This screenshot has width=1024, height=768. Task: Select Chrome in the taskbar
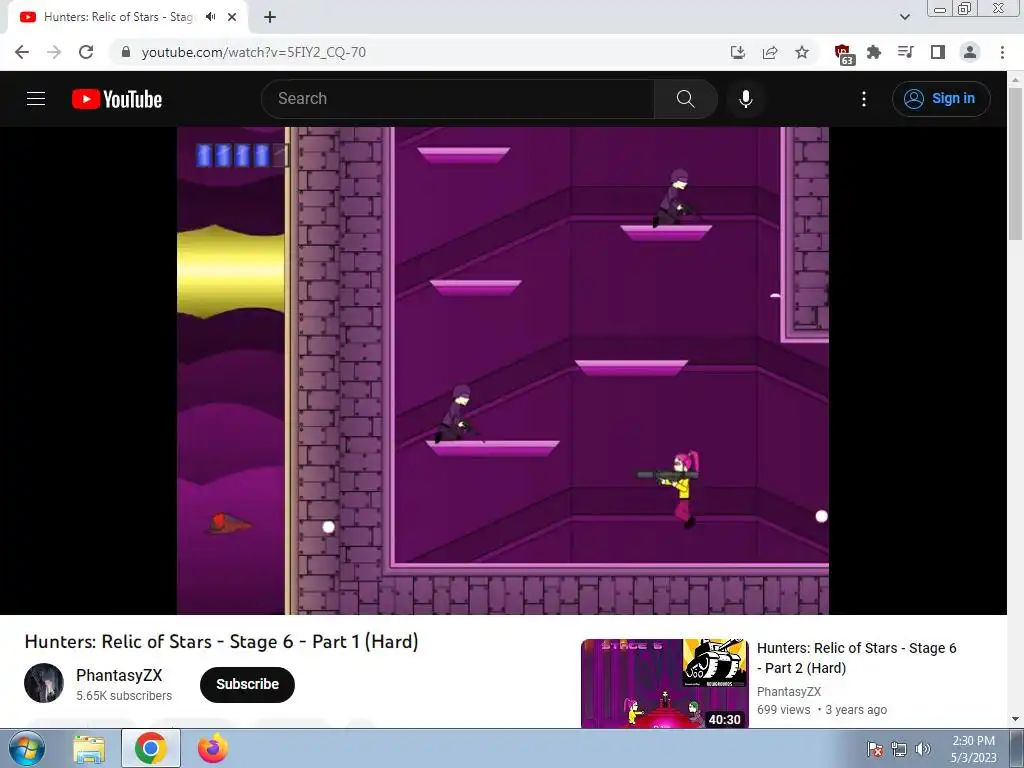(x=150, y=748)
